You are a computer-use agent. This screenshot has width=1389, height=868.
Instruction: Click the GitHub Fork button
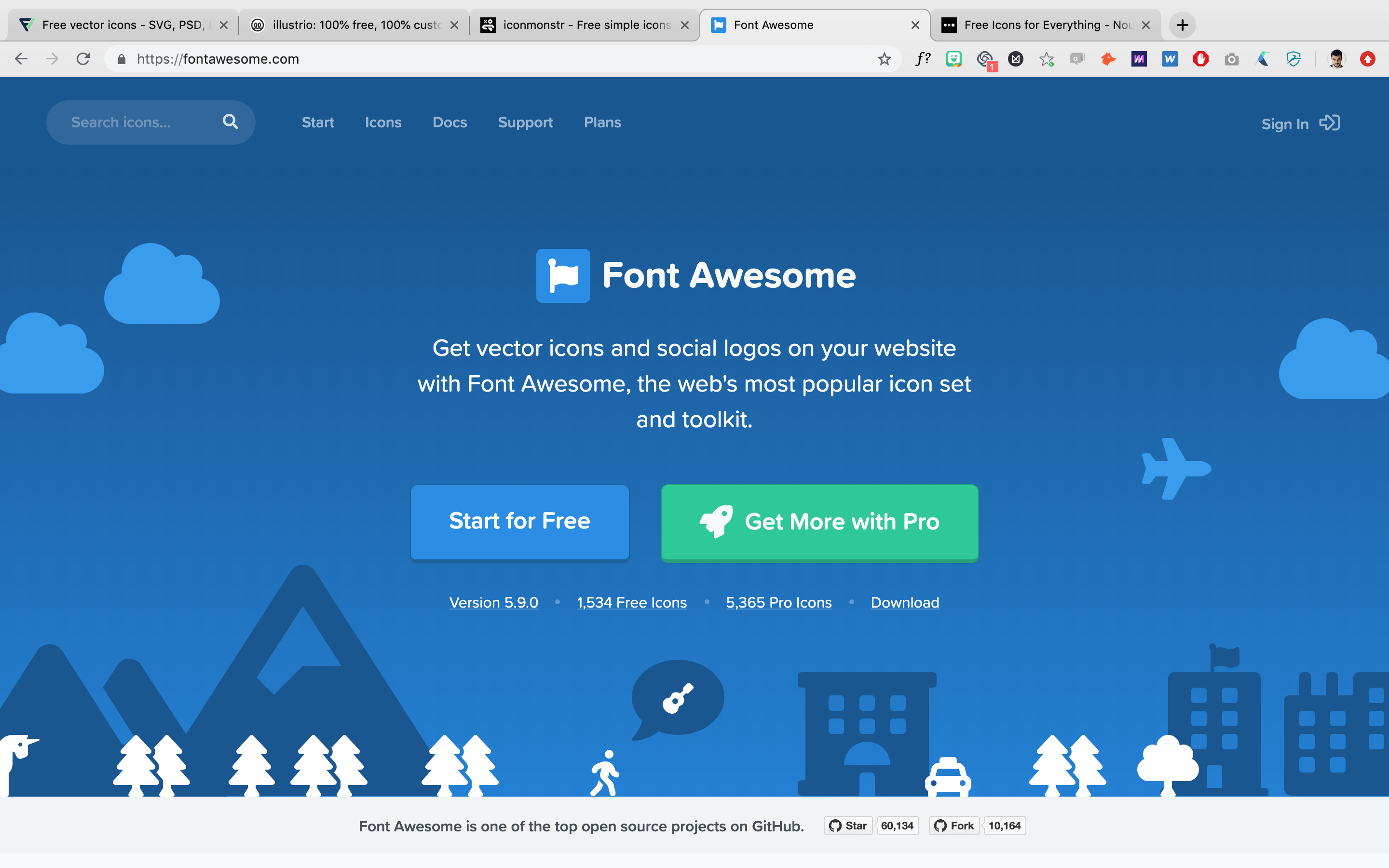[954, 826]
